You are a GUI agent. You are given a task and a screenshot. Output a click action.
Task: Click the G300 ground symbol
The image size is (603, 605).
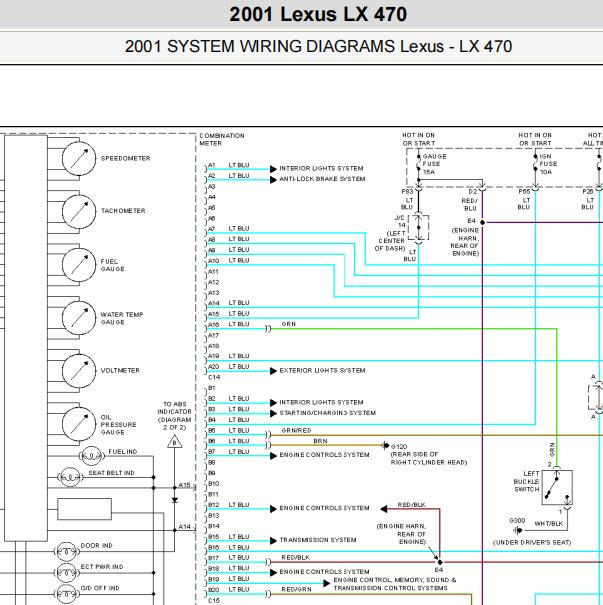pyautogui.click(x=519, y=531)
